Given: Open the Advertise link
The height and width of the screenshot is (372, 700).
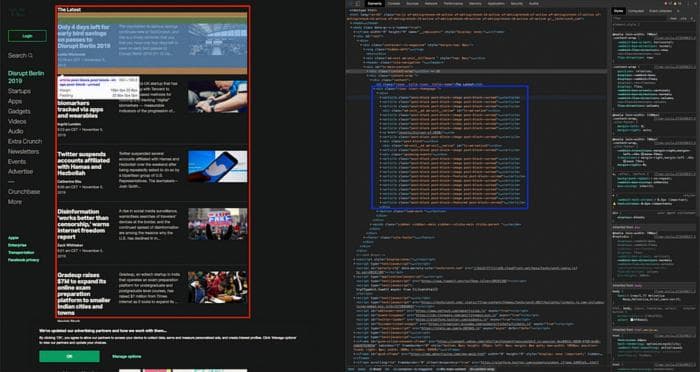Looking at the screenshot, I should click(x=21, y=171).
